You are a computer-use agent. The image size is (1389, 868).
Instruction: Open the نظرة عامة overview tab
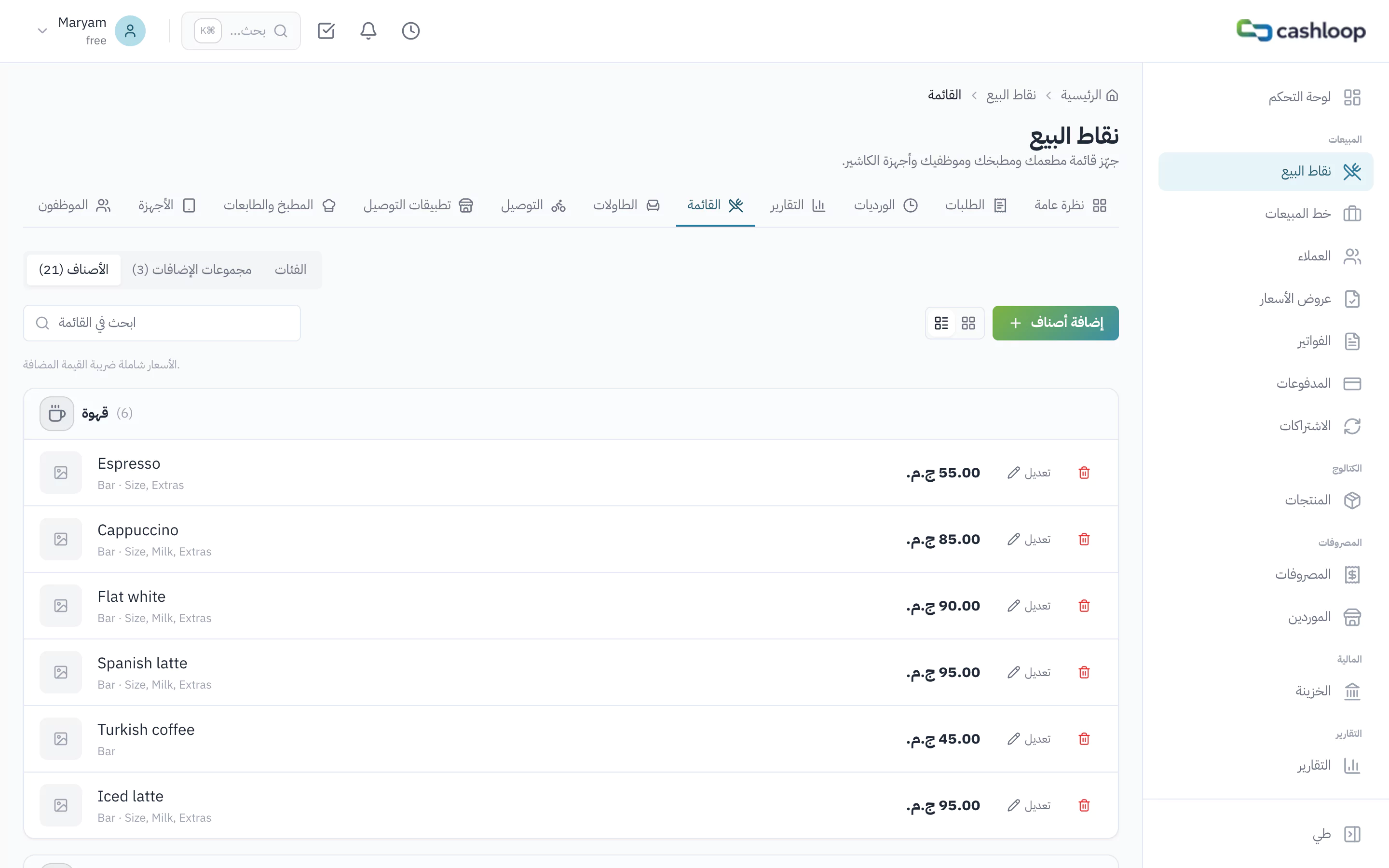click(1070, 205)
